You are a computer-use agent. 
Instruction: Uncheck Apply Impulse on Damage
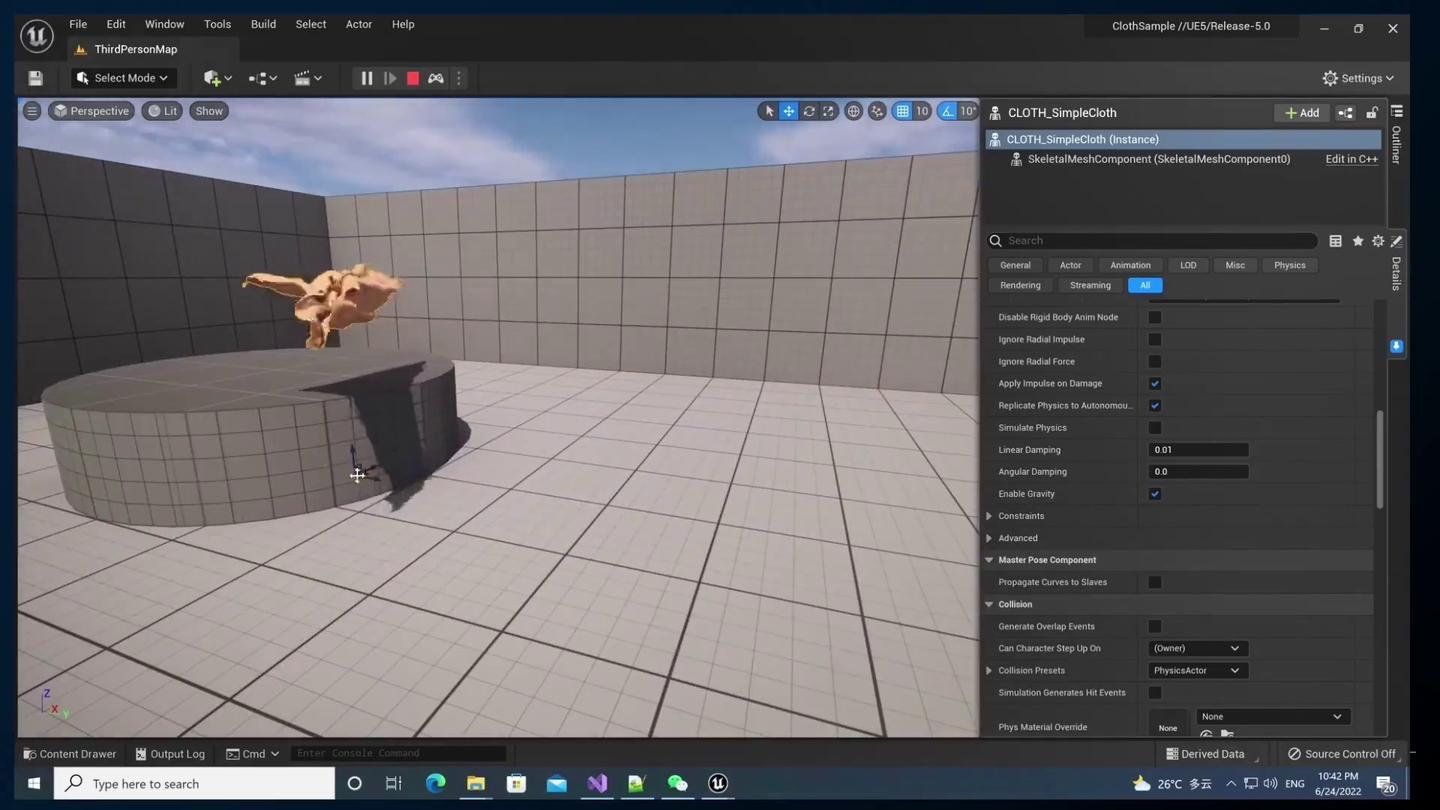tap(1155, 384)
